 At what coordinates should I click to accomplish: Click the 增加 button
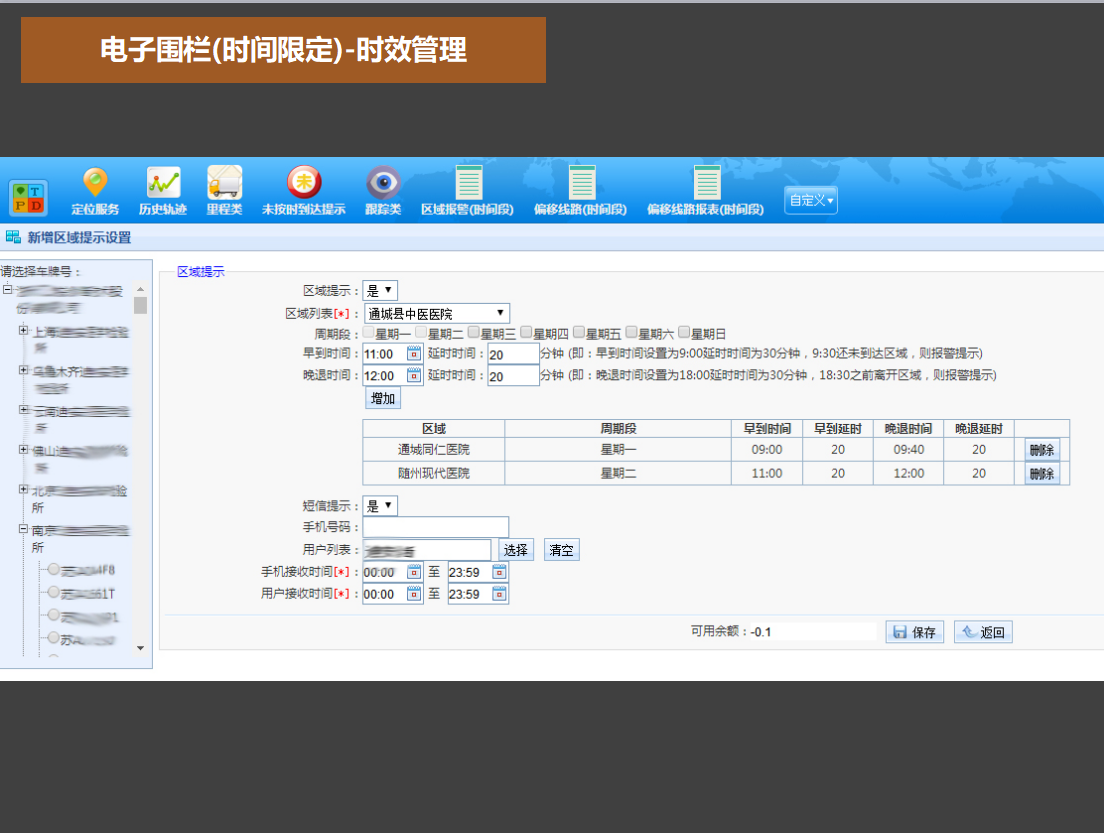click(383, 398)
